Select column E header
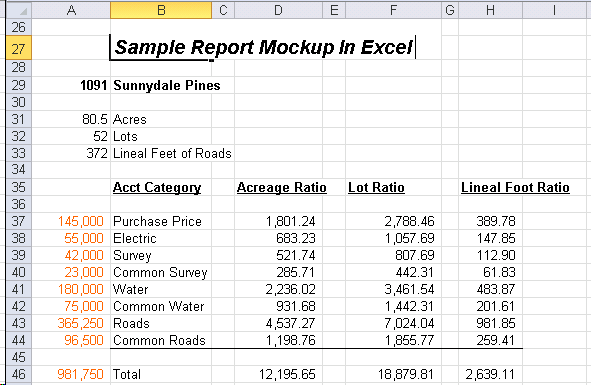Image resolution: width=591 pixels, height=385 pixels. (x=334, y=10)
